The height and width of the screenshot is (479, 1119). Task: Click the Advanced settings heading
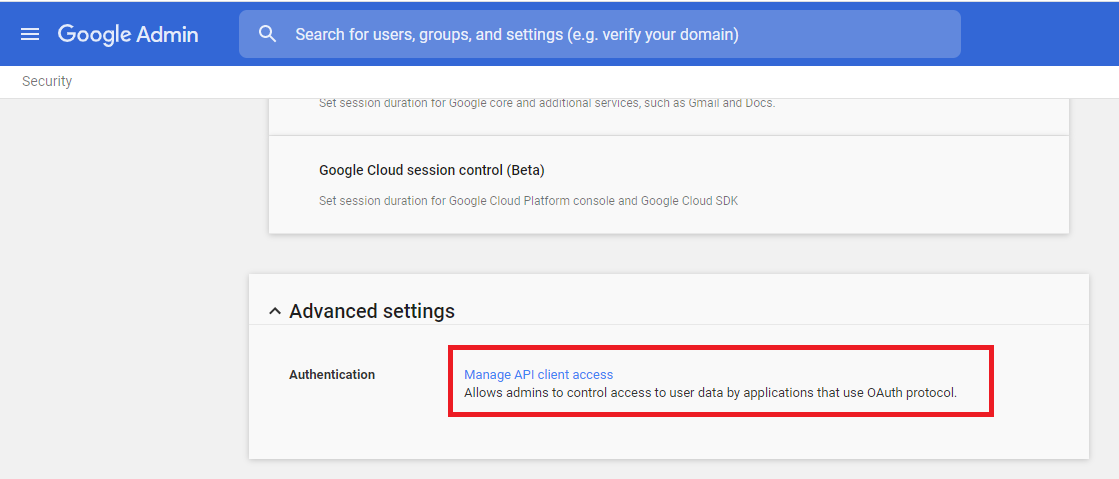point(372,311)
